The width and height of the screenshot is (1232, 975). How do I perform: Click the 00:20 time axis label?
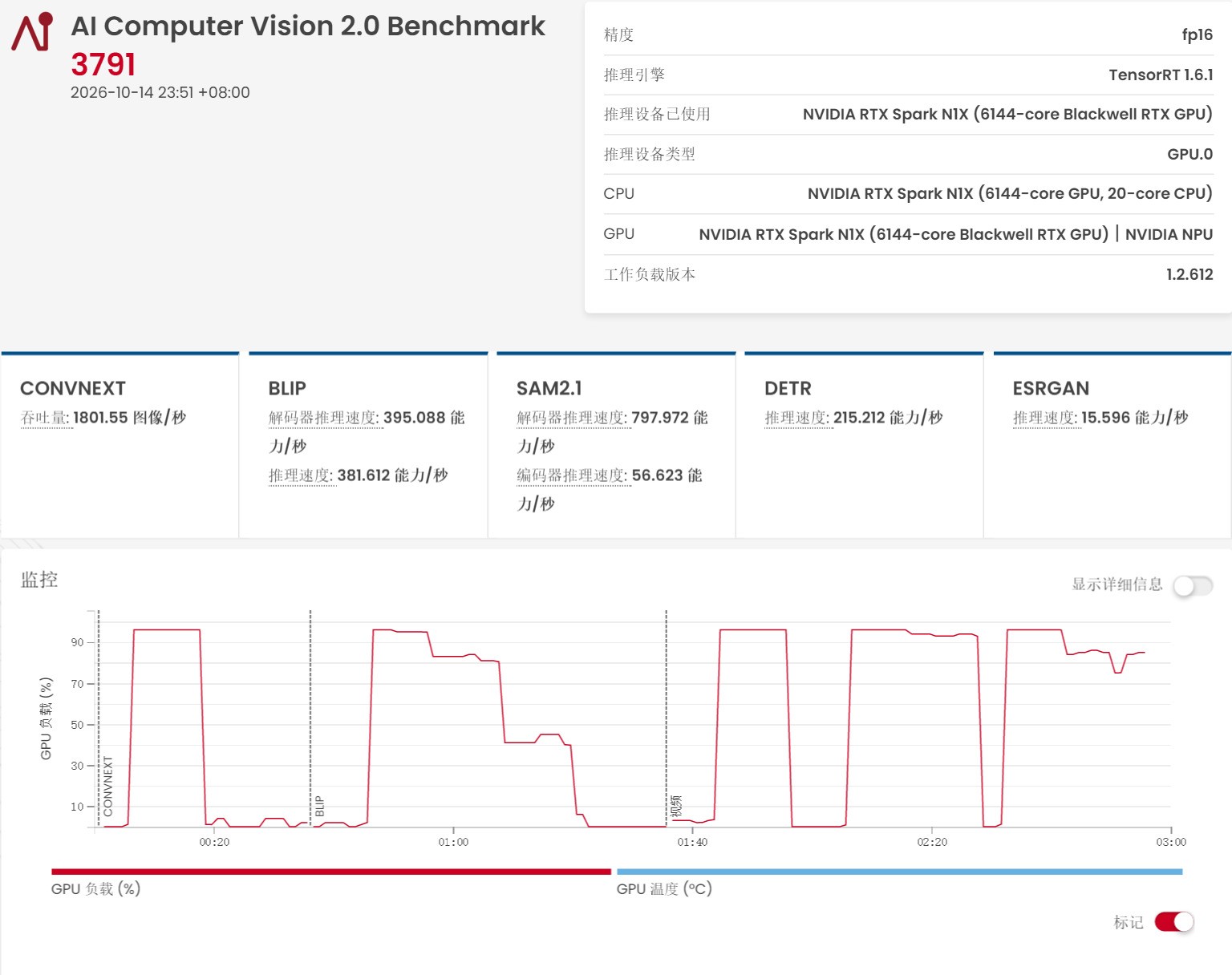pyautogui.click(x=214, y=842)
